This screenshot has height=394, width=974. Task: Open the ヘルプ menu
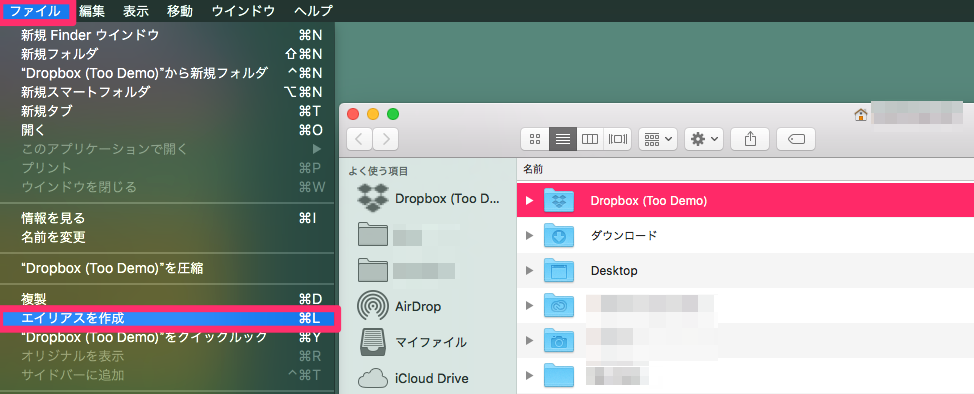(x=314, y=11)
